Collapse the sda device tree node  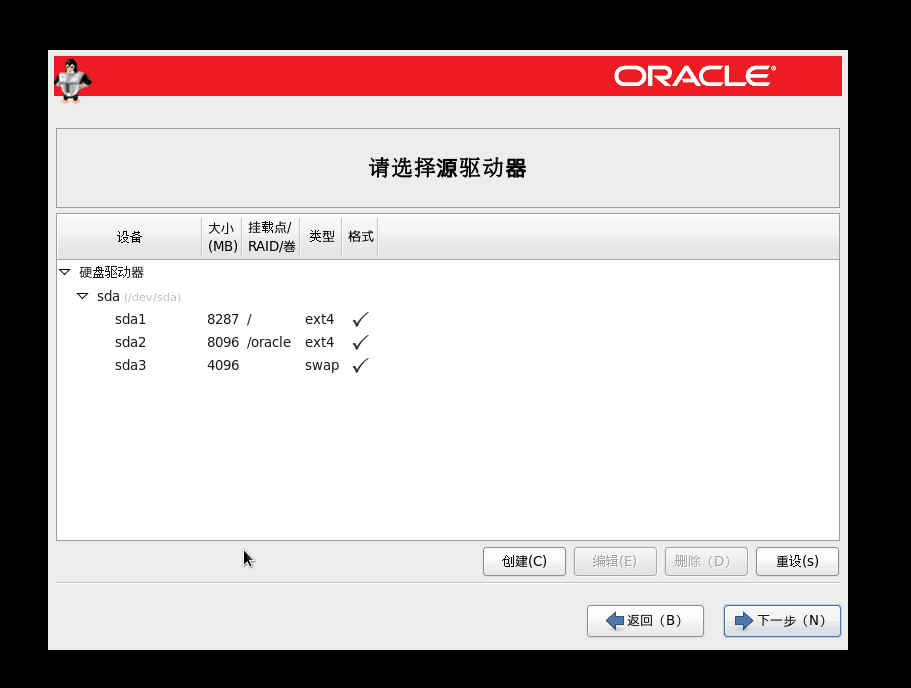click(x=83, y=296)
